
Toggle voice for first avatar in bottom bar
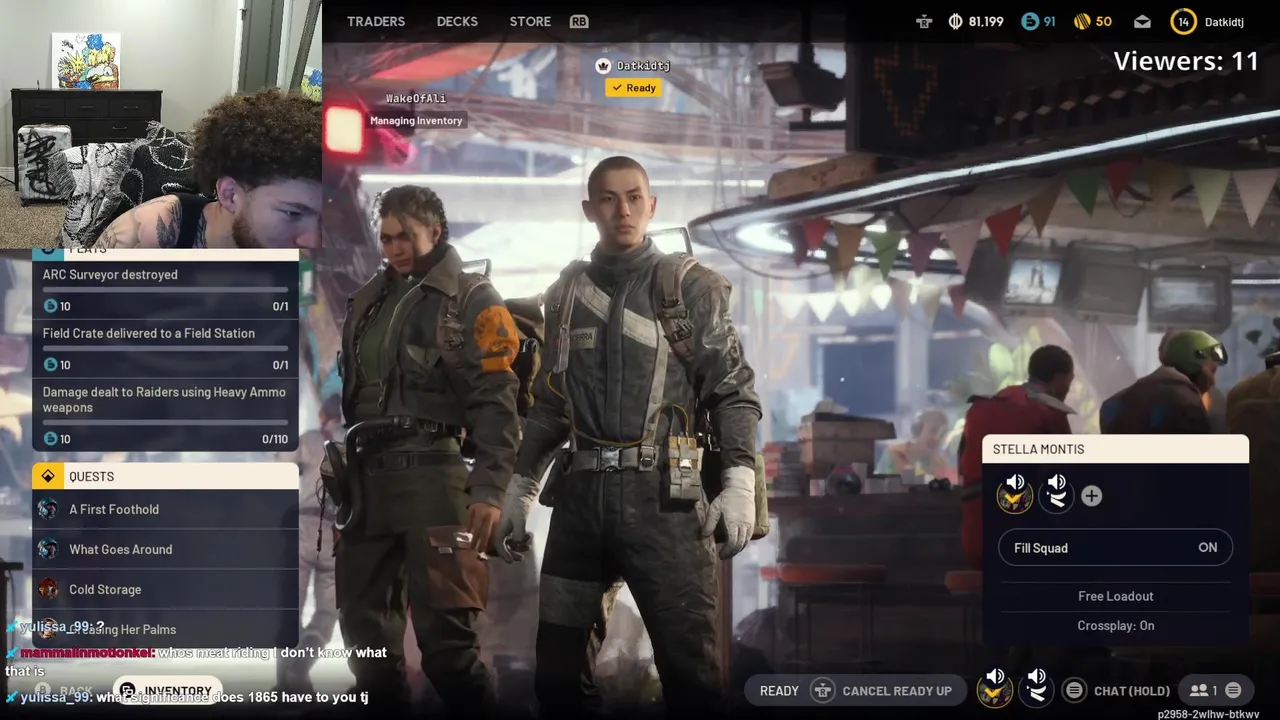pyautogui.click(x=994, y=688)
